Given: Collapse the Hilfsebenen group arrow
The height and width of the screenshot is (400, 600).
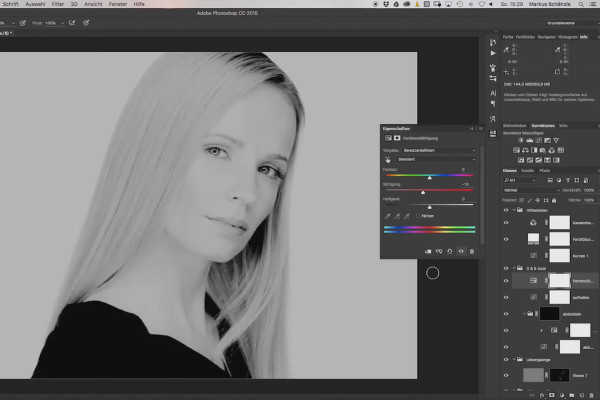Looking at the screenshot, I should pos(514,210).
